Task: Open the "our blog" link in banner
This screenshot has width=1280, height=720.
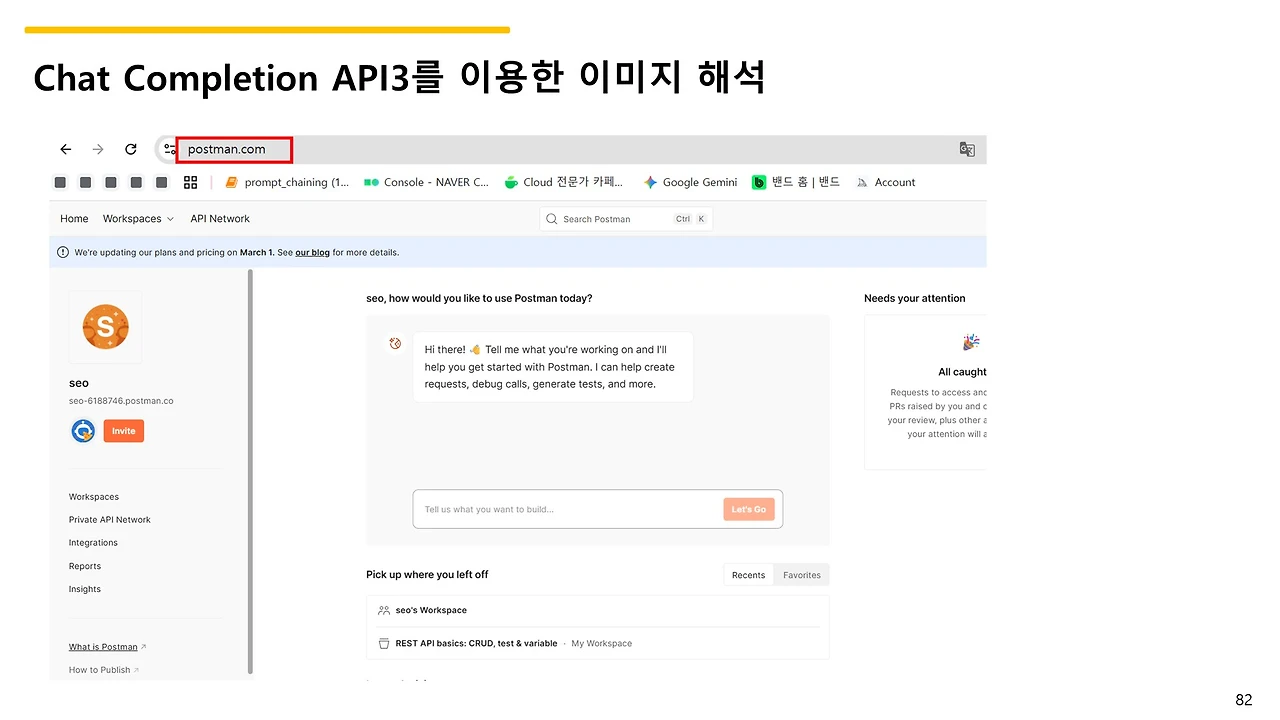Action: (x=313, y=253)
